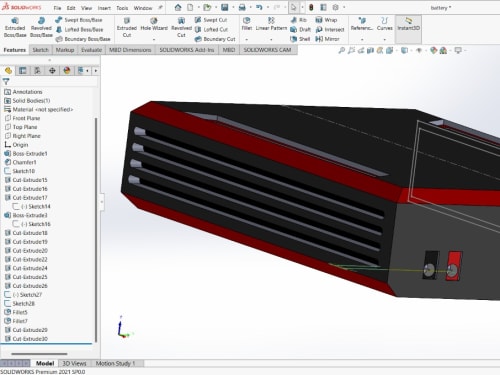Open the Hole Wizard tool

pos(154,24)
